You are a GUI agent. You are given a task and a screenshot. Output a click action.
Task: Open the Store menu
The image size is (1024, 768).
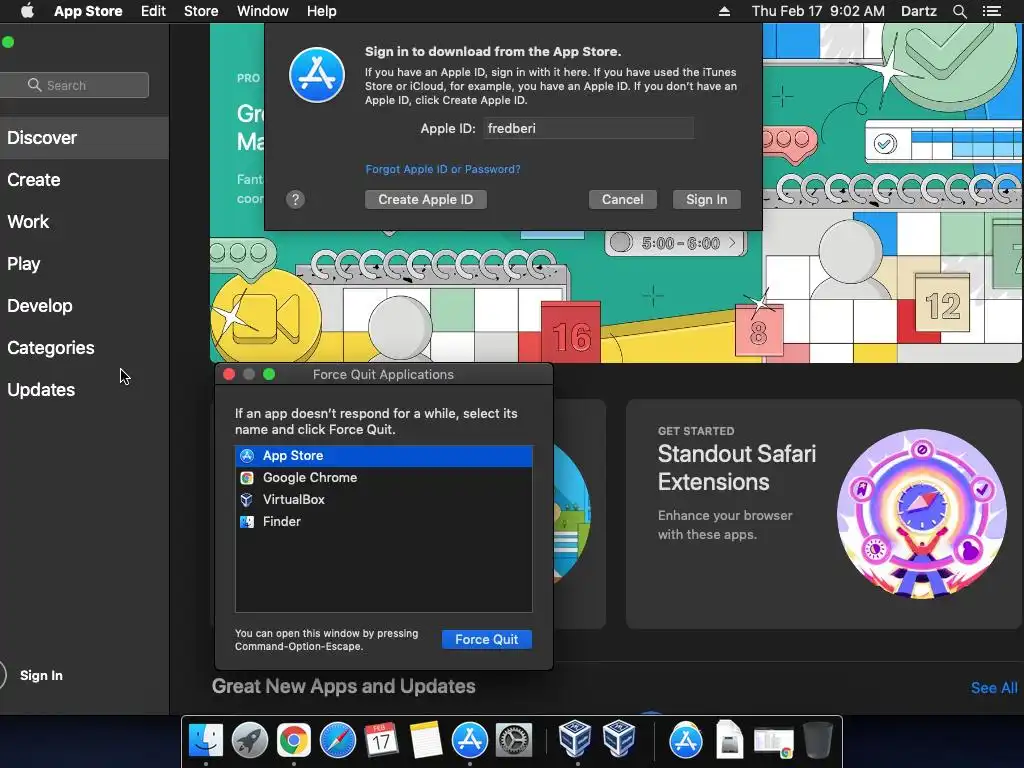pyautogui.click(x=200, y=11)
